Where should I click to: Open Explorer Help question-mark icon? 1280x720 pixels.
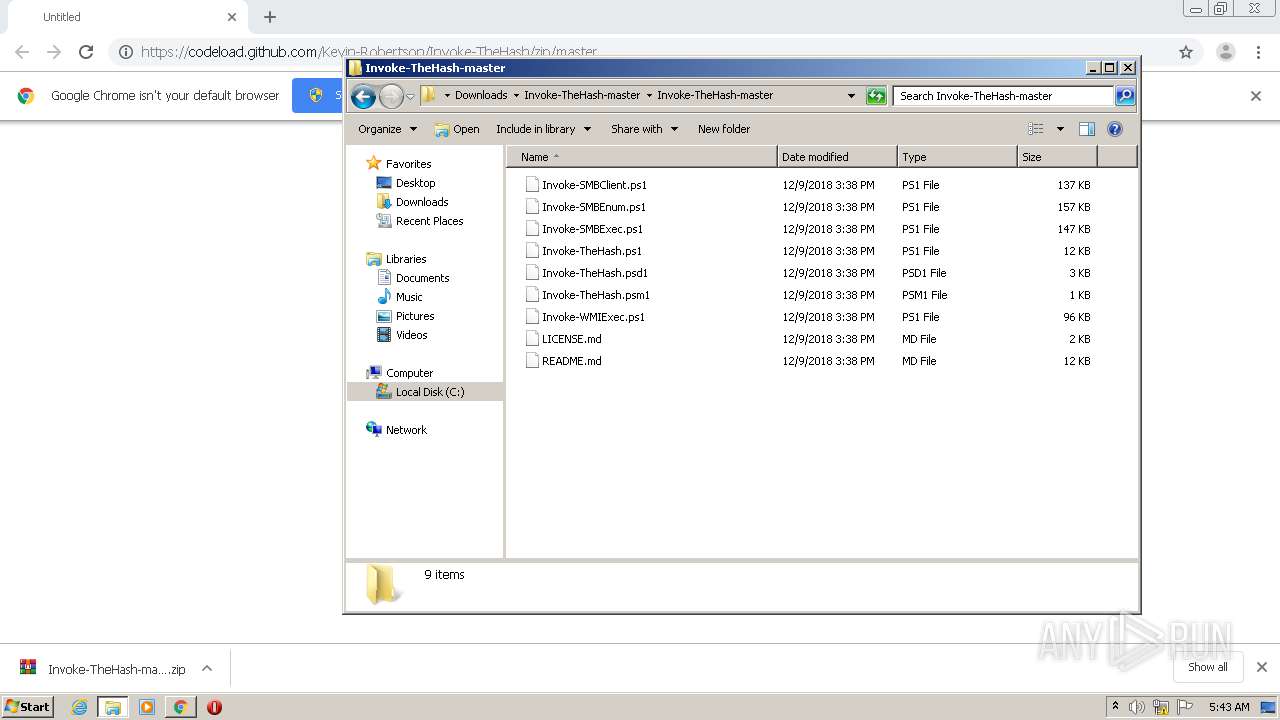pyautogui.click(x=1115, y=129)
